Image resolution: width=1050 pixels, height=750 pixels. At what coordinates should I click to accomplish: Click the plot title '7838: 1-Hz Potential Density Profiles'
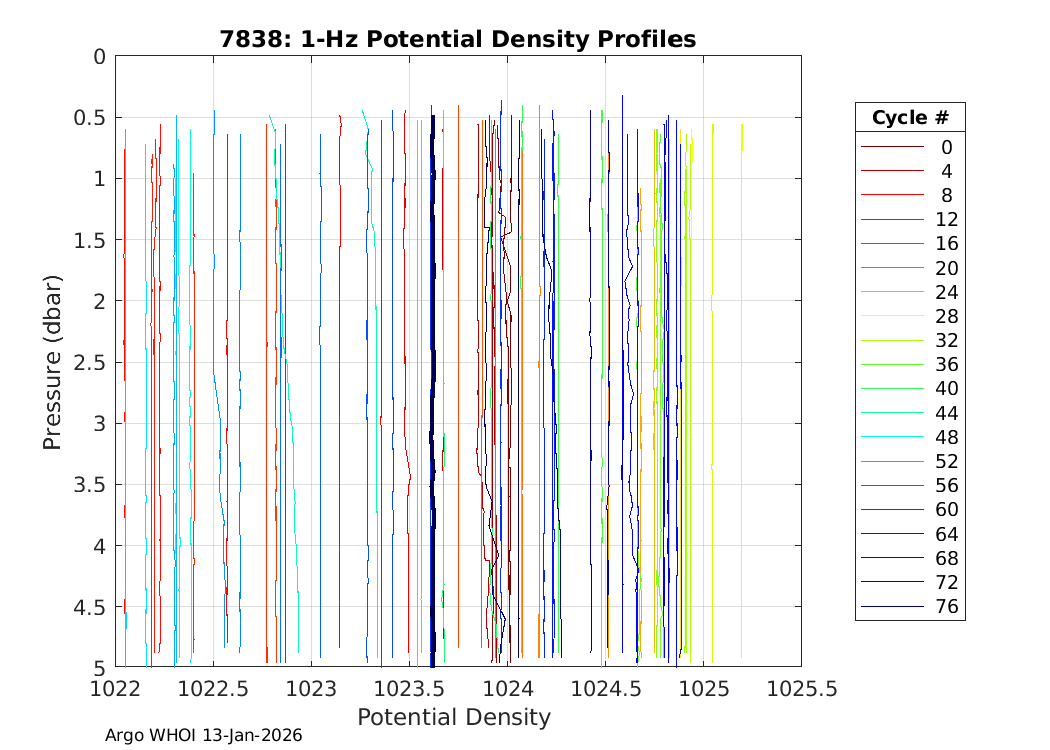pyautogui.click(x=458, y=39)
